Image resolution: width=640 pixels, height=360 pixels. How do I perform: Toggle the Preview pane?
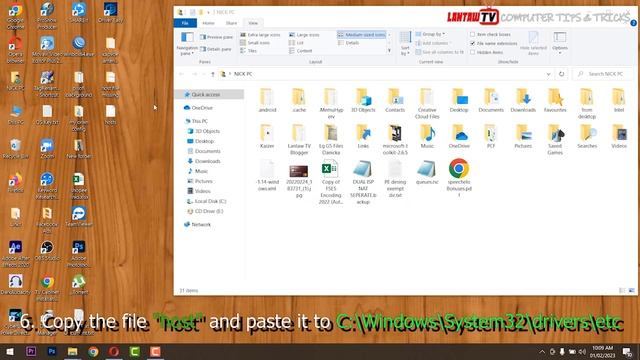click(x=216, y=37)
